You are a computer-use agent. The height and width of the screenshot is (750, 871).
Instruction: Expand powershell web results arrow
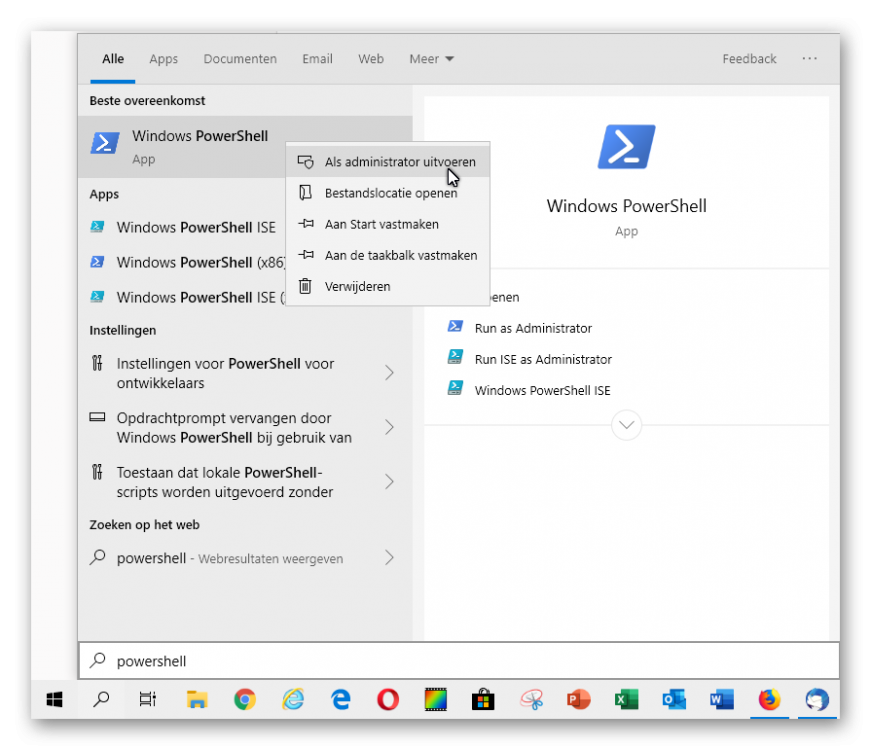[389, 557]
